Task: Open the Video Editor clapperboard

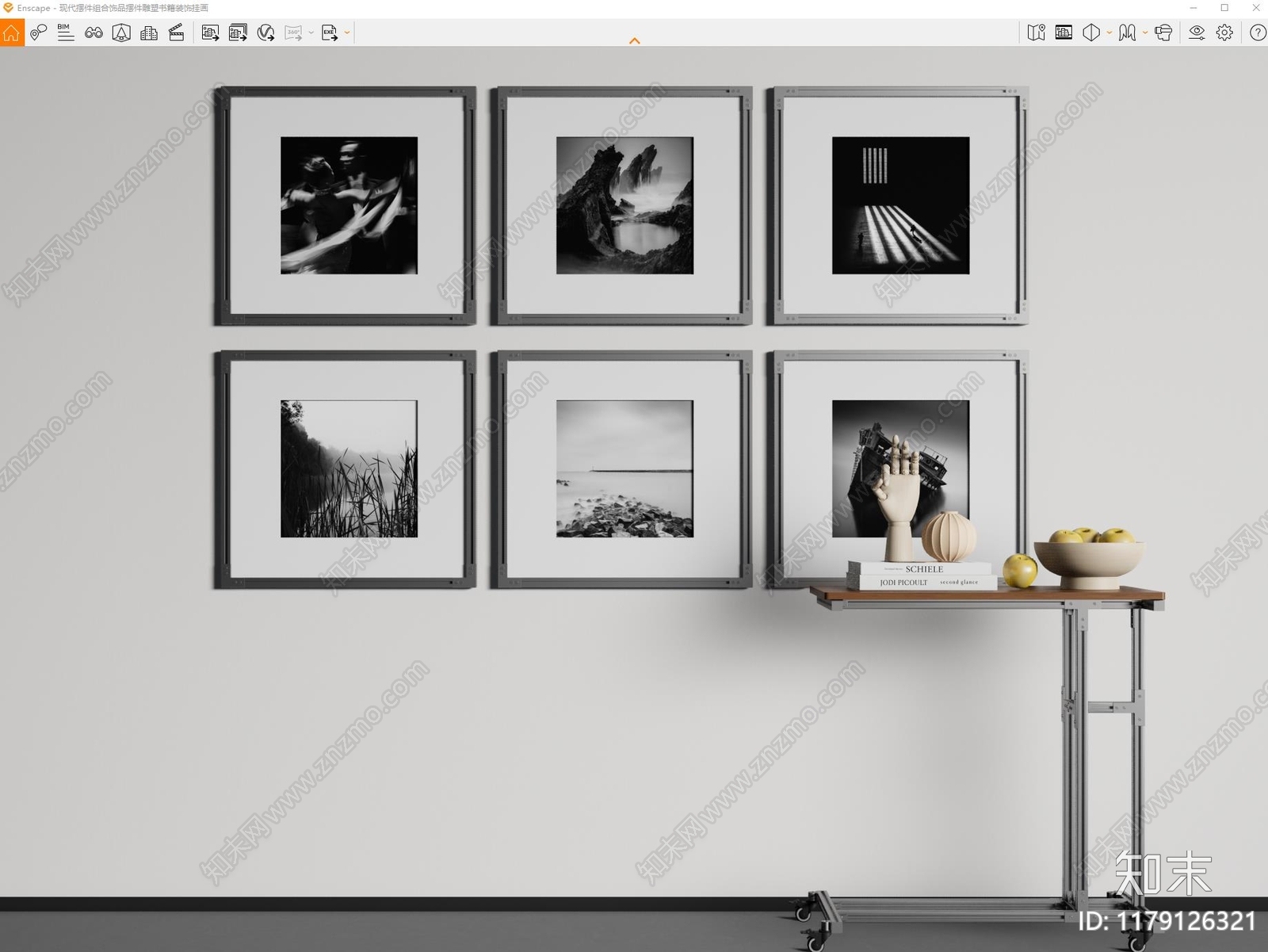Action: 176,32
